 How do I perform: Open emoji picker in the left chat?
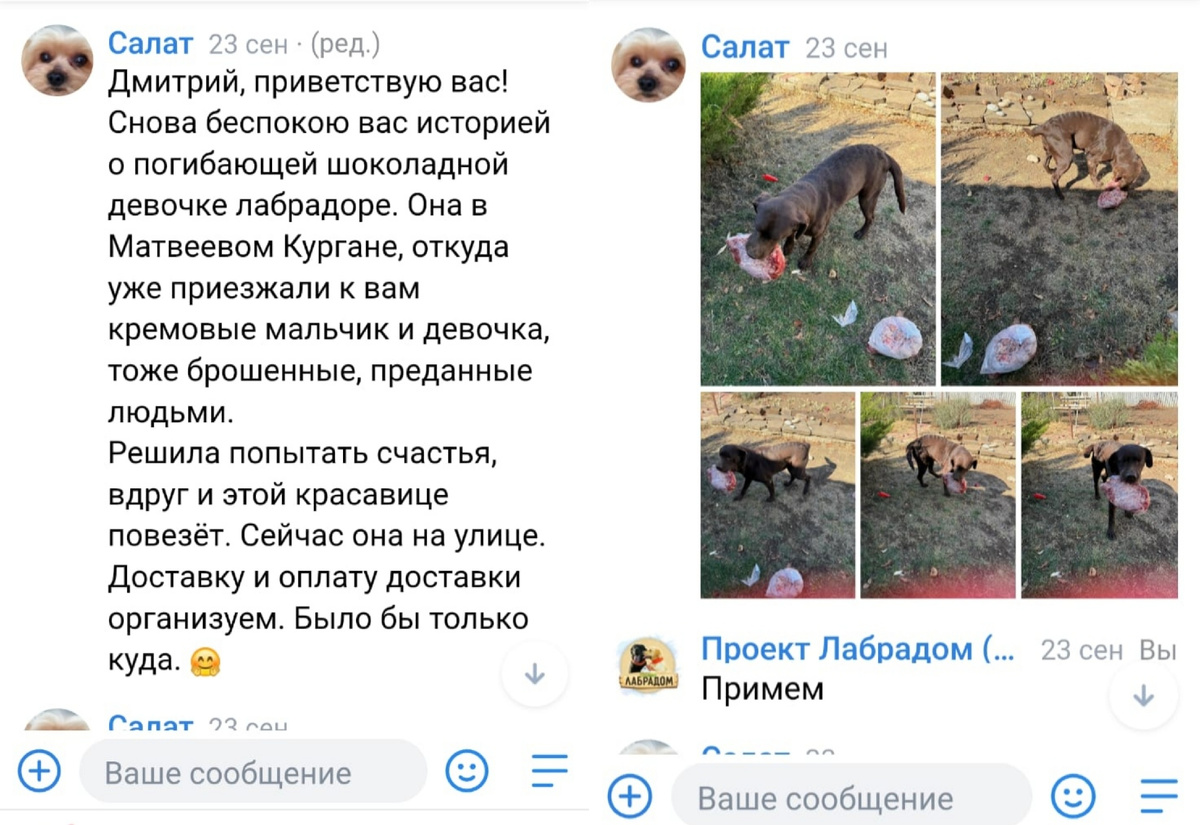pyautogui.click(x=466, y=771)
